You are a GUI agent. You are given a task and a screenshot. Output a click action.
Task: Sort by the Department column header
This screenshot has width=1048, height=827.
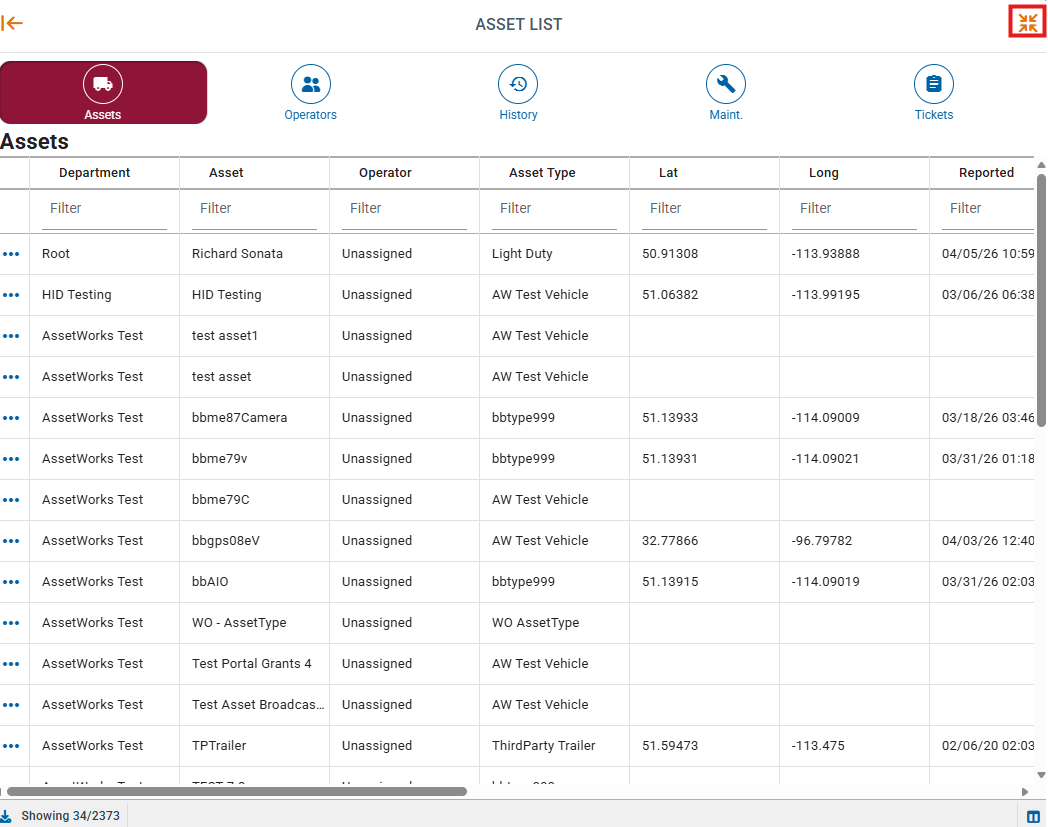pos(94,172)
